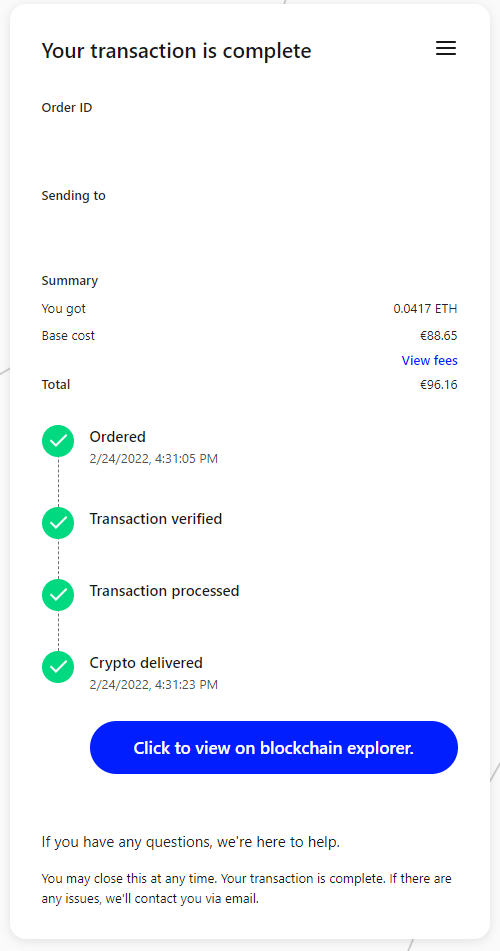
Task: Click the 0.0417 ETH amount
Action: 425,309
